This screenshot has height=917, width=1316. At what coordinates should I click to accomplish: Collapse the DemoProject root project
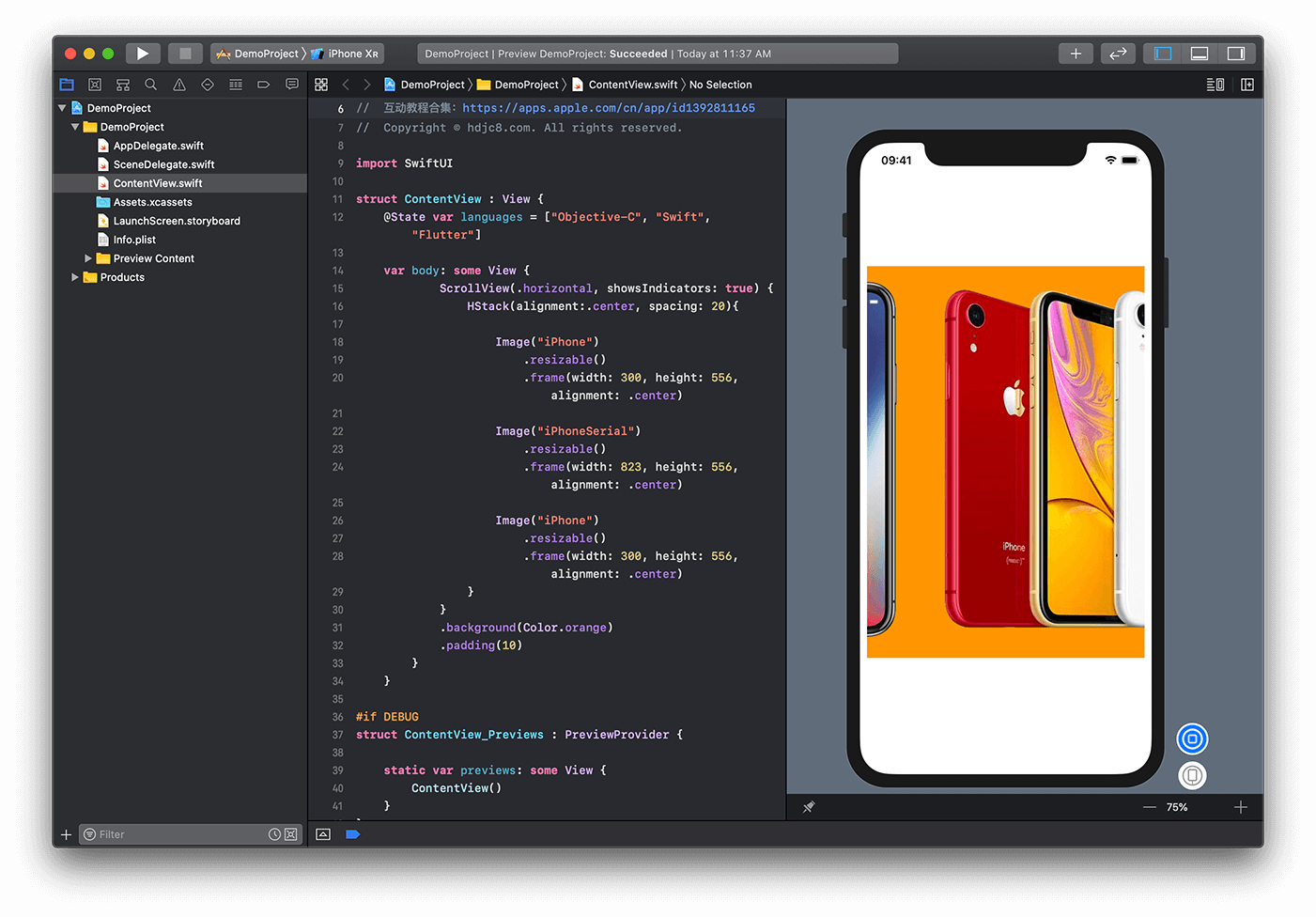[62, 108]
